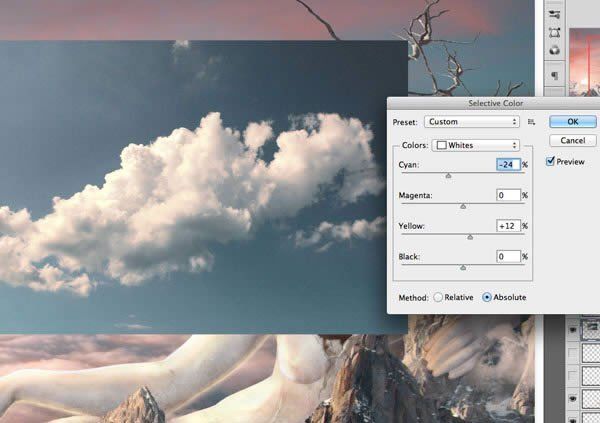Click the Cyan value field showing -24
Viewport: 600px width, 423px height.
[509, 165]
